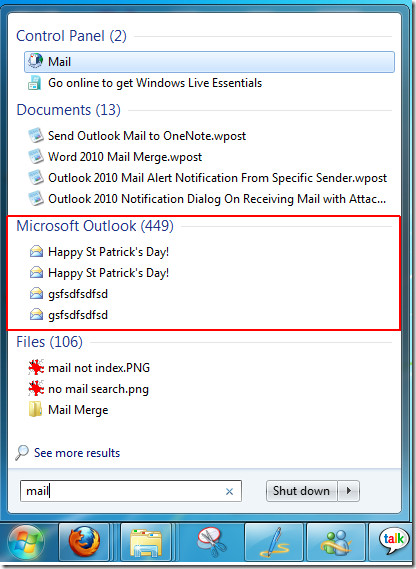Open Windows Explorer folder icon in taskbar
This screenshot has width=416, height=569.
(146, 542)
